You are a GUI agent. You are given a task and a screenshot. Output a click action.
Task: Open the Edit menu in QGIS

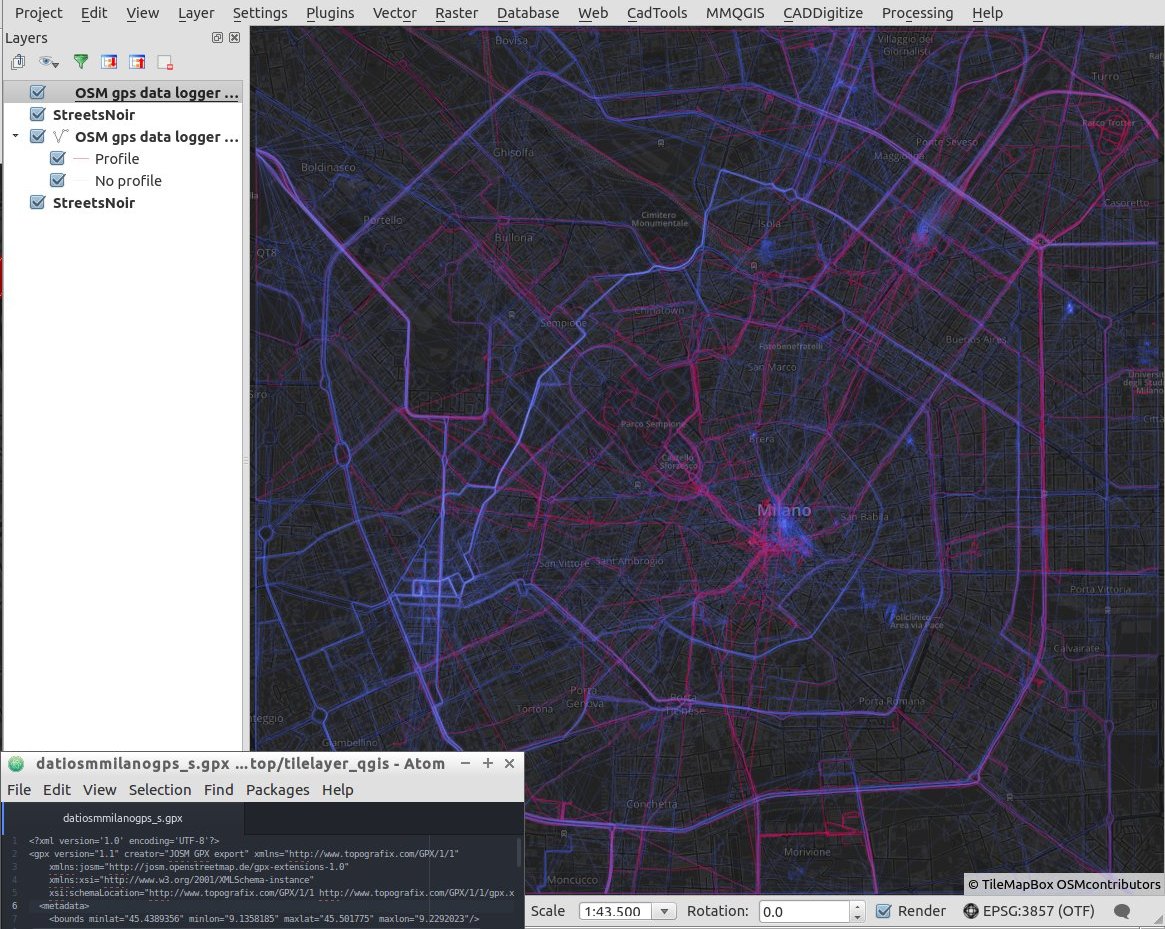tap(94, 13)
